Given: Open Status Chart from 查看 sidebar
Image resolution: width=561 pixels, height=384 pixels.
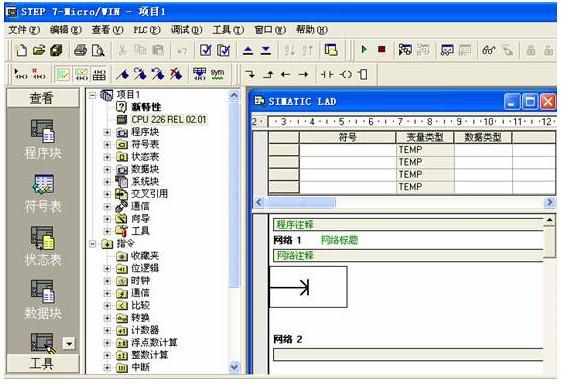Looking at the screenshot, I should point(43,246).
